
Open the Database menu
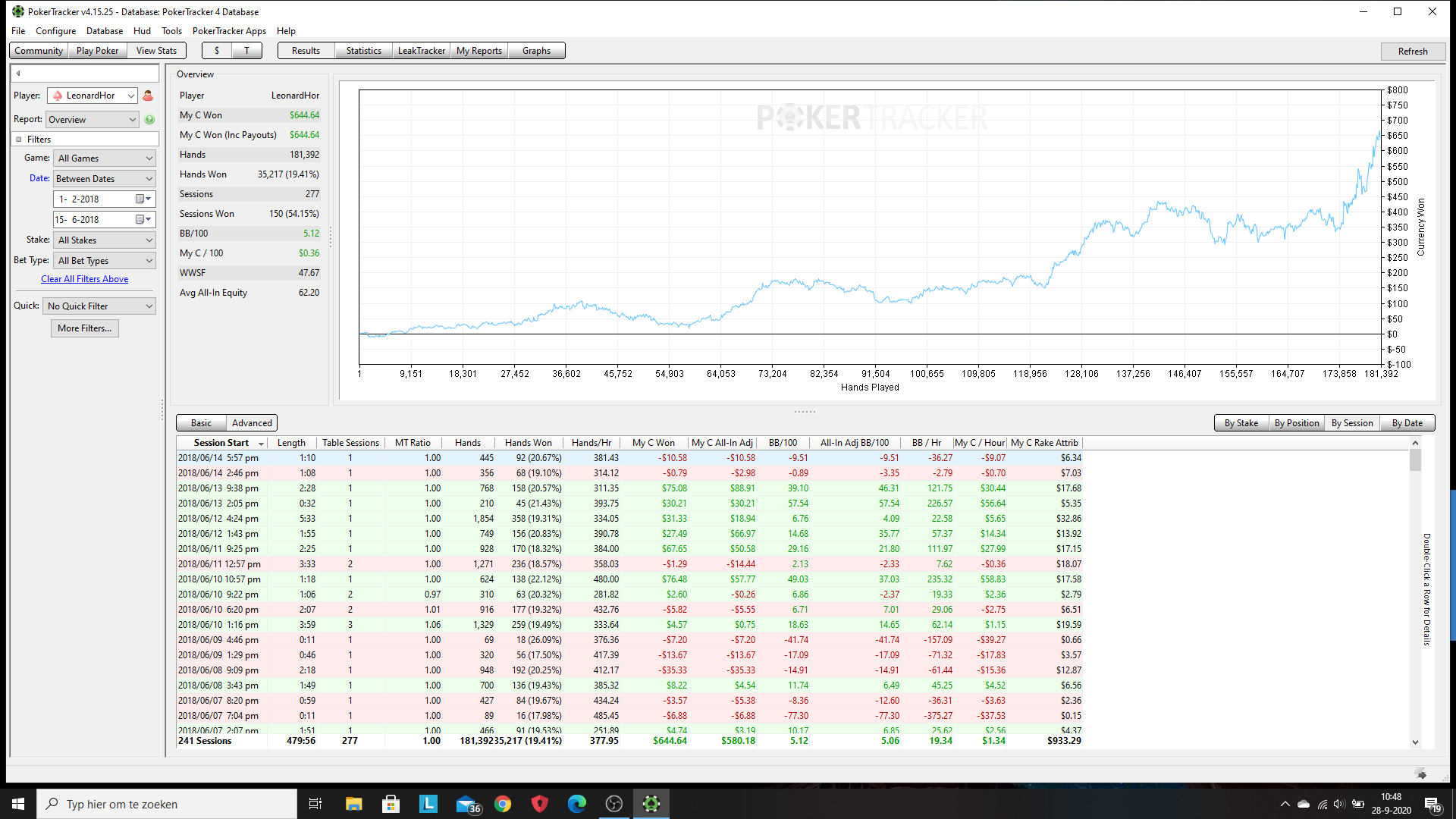(x=105, y=31)
